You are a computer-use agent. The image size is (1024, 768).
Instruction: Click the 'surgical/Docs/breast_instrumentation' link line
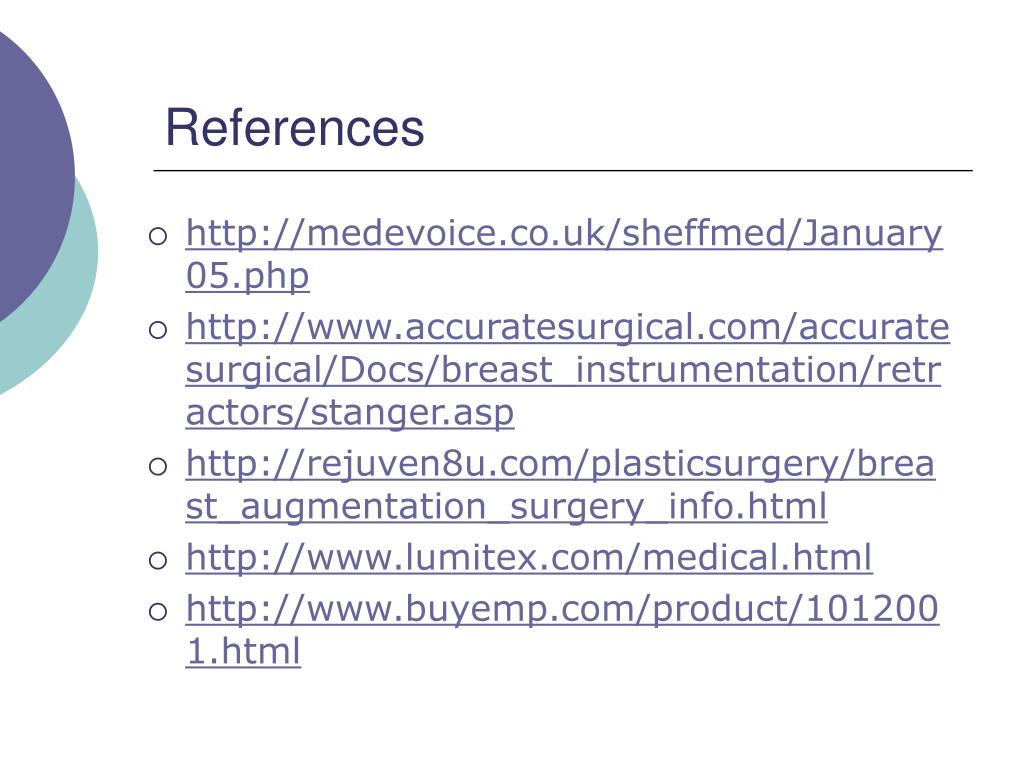pyautogui.click(x=563, y=370)
